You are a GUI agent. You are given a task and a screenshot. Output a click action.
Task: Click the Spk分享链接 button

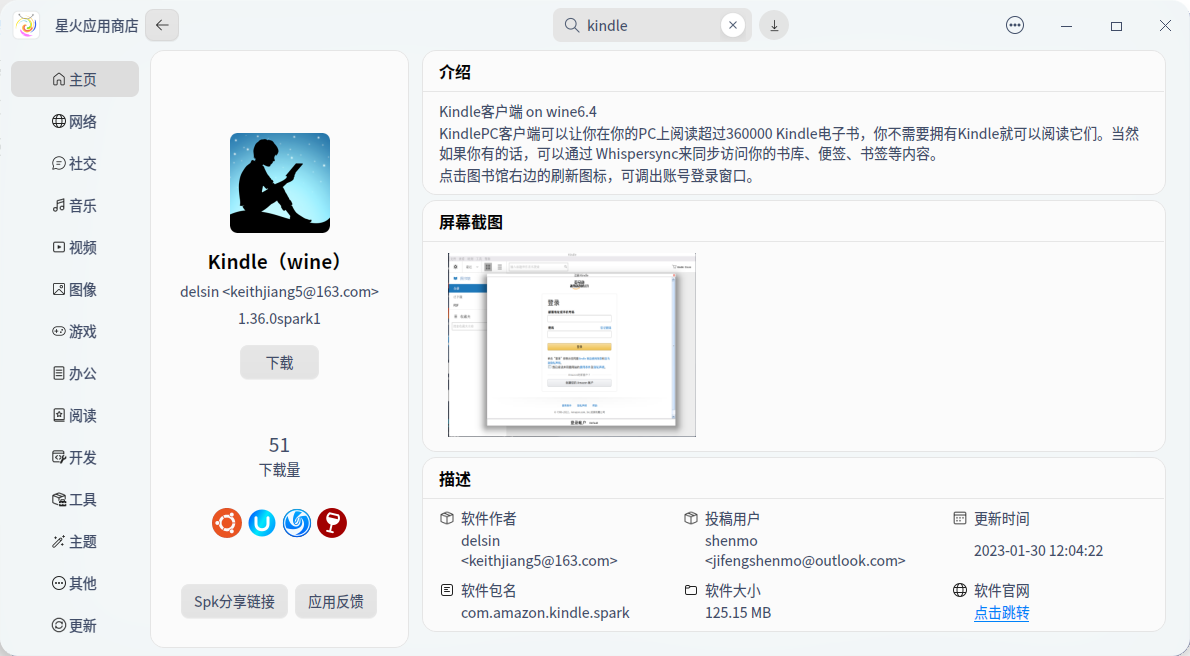235,602
